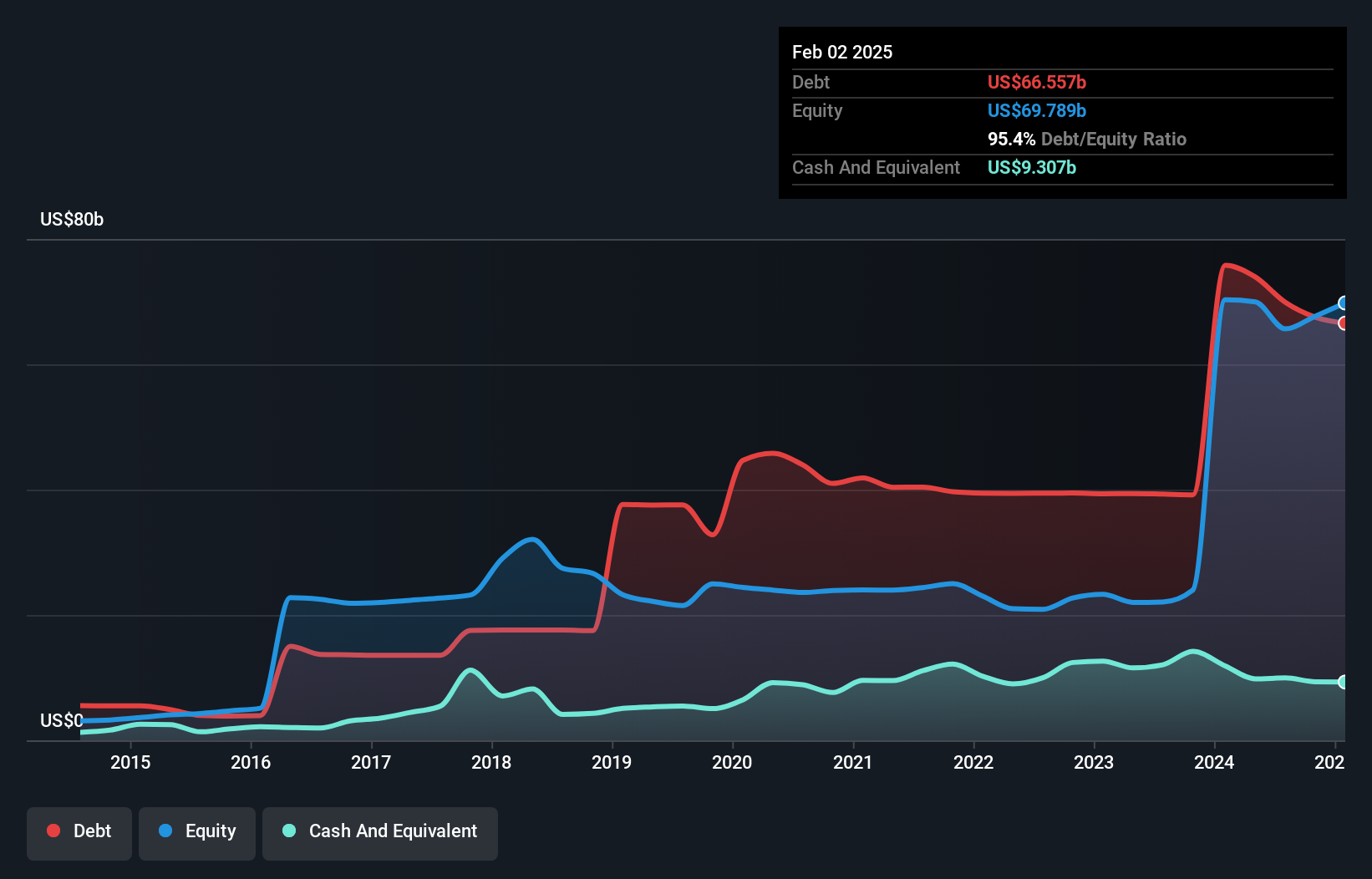Click the 2015 x-axis label
This screenshot has height=879, width=1372.
pyautogui.click(x=130, y=762)
